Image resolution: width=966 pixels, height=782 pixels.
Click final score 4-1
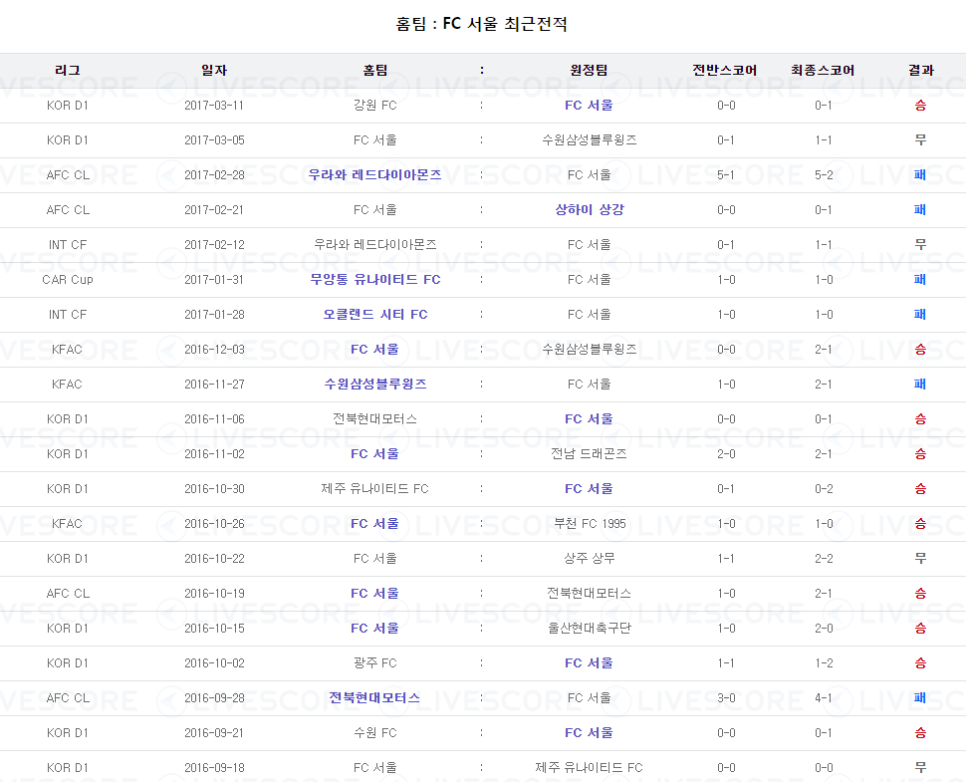point(823,698)
